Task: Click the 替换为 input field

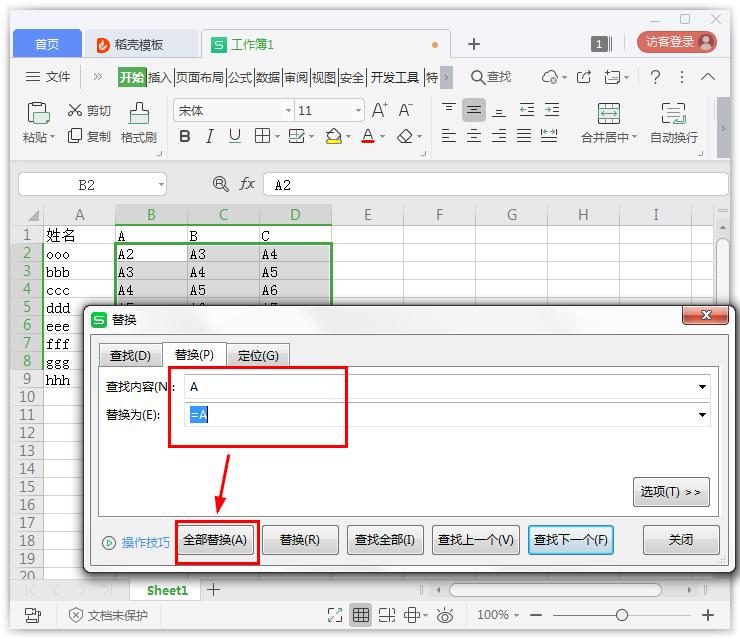Action: (x=440, y=415)
